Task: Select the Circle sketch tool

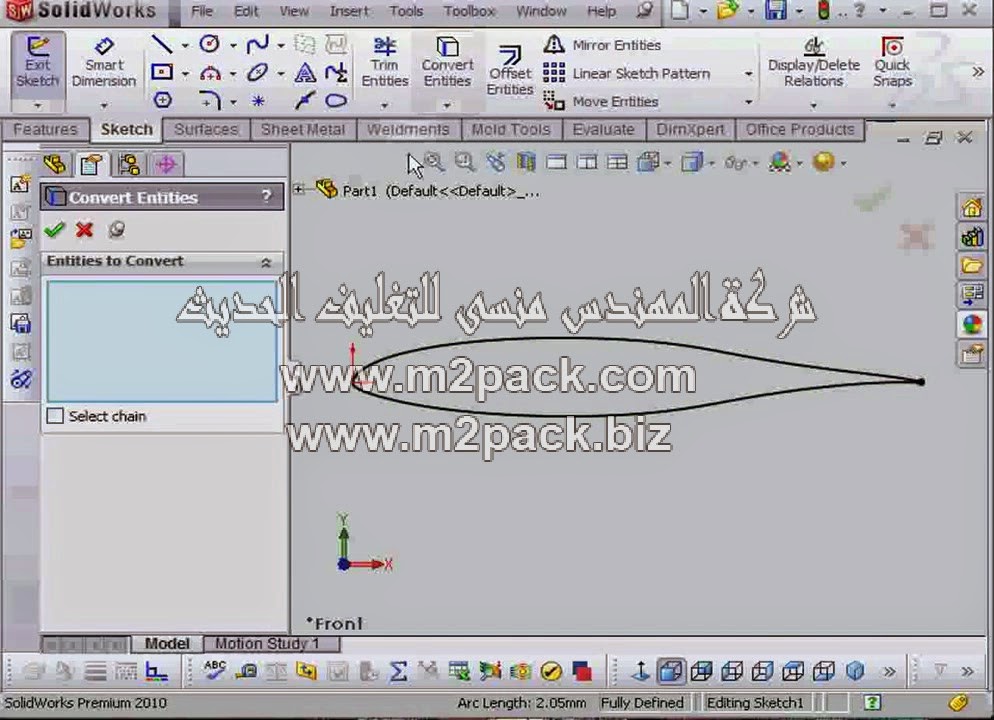Action: click(x=210, y=44)
